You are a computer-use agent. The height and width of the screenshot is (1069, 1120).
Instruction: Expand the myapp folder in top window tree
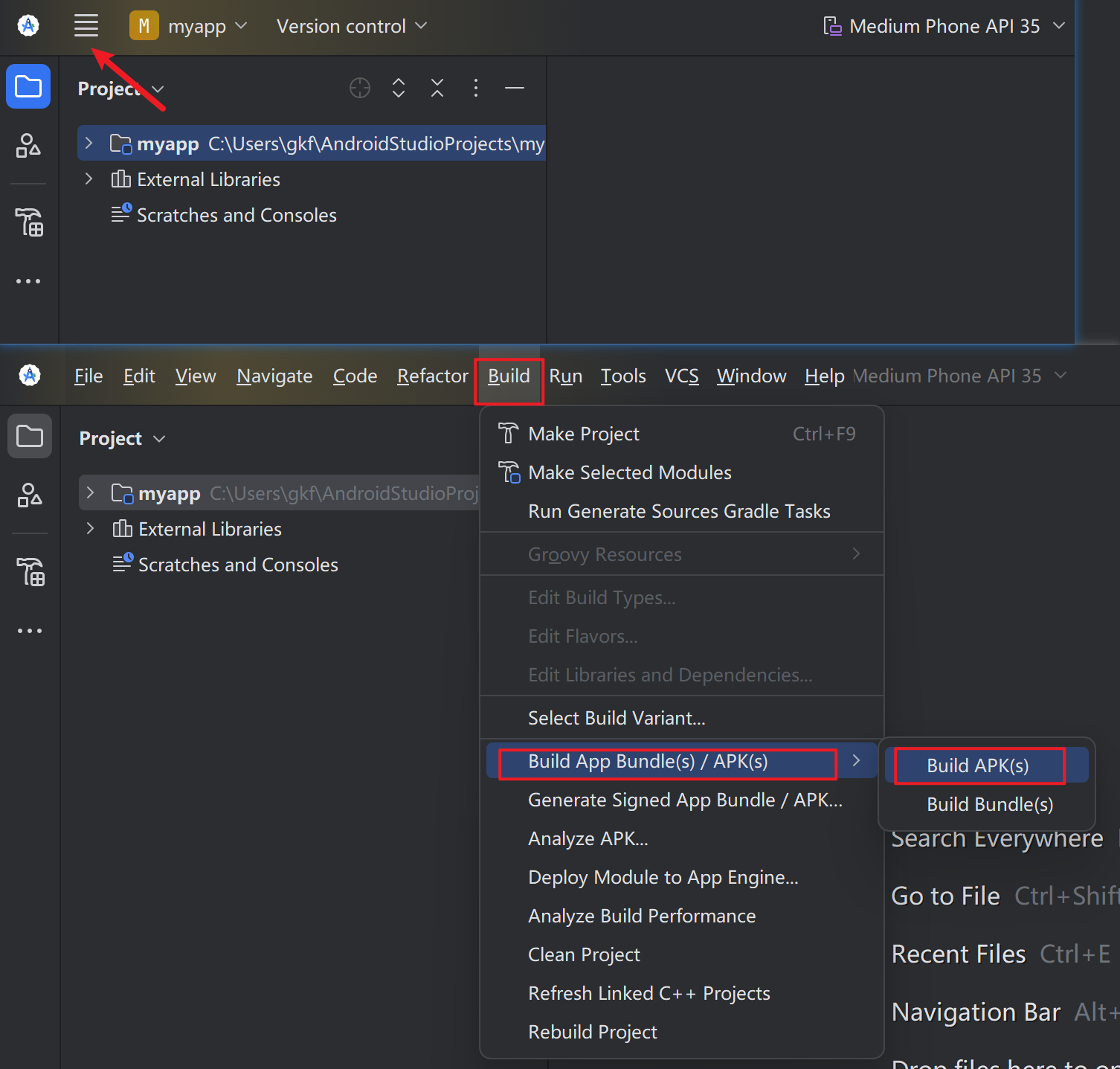coord(88,143)
